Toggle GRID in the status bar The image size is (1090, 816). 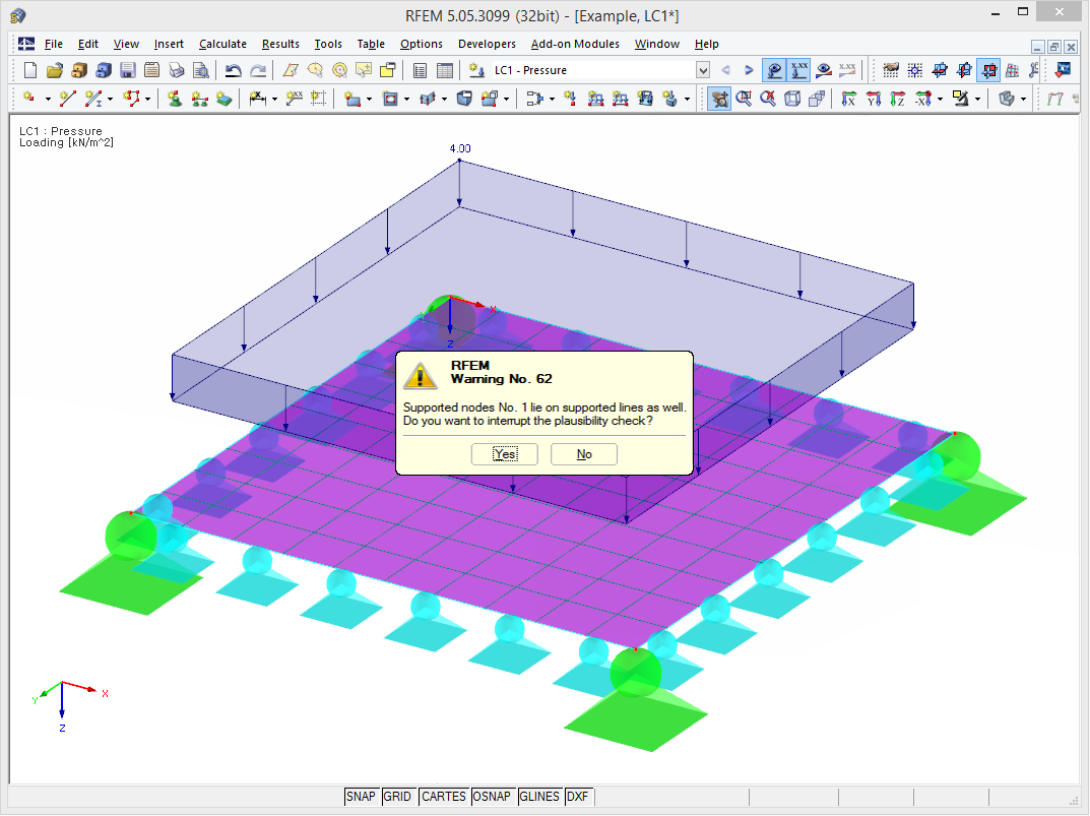point(398,797)
